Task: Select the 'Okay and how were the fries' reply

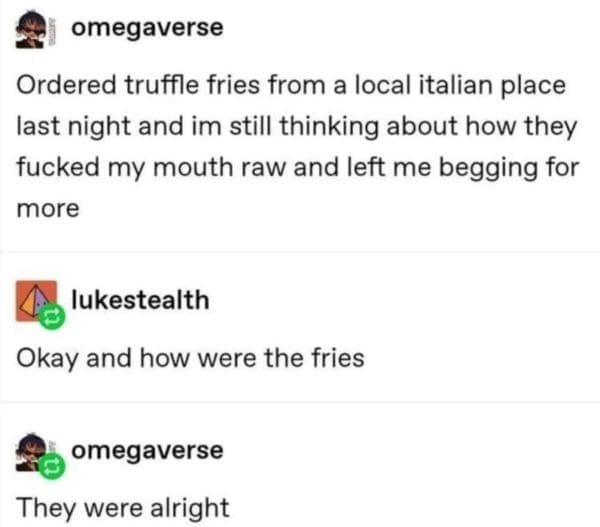Action: click(x=190, y=359)
